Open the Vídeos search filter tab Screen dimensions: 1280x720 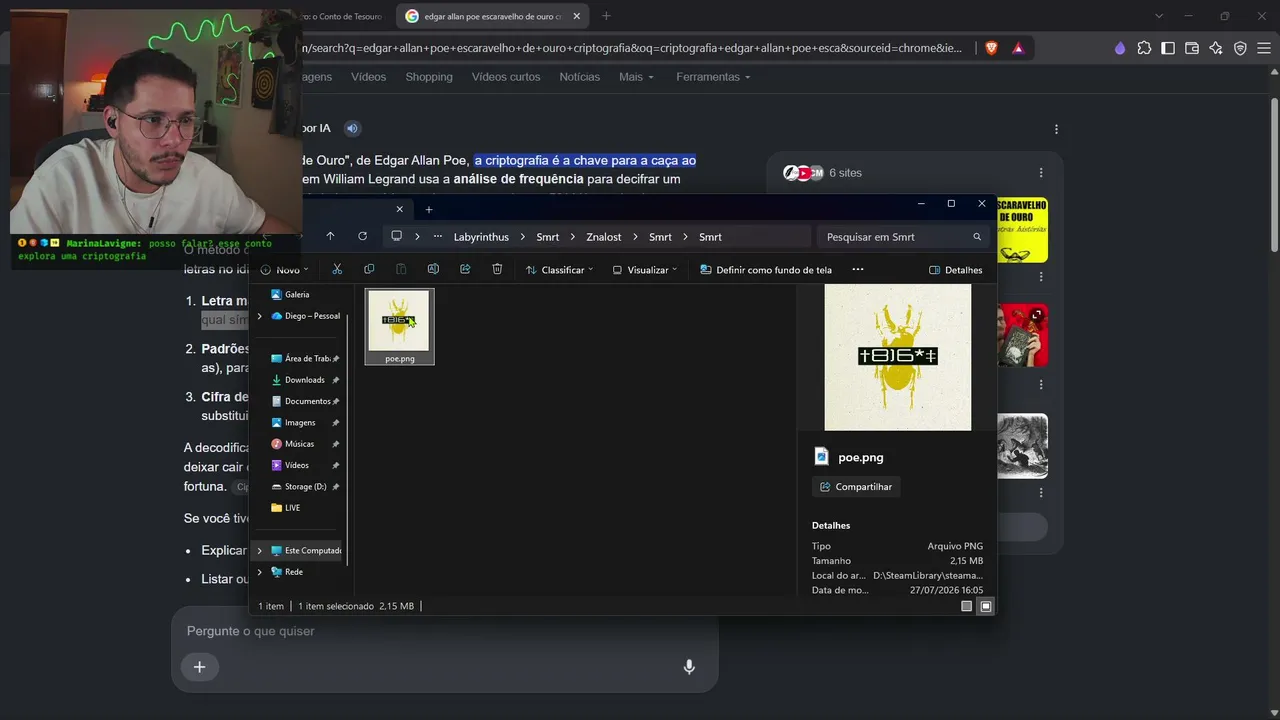click(x=368, y=77)
